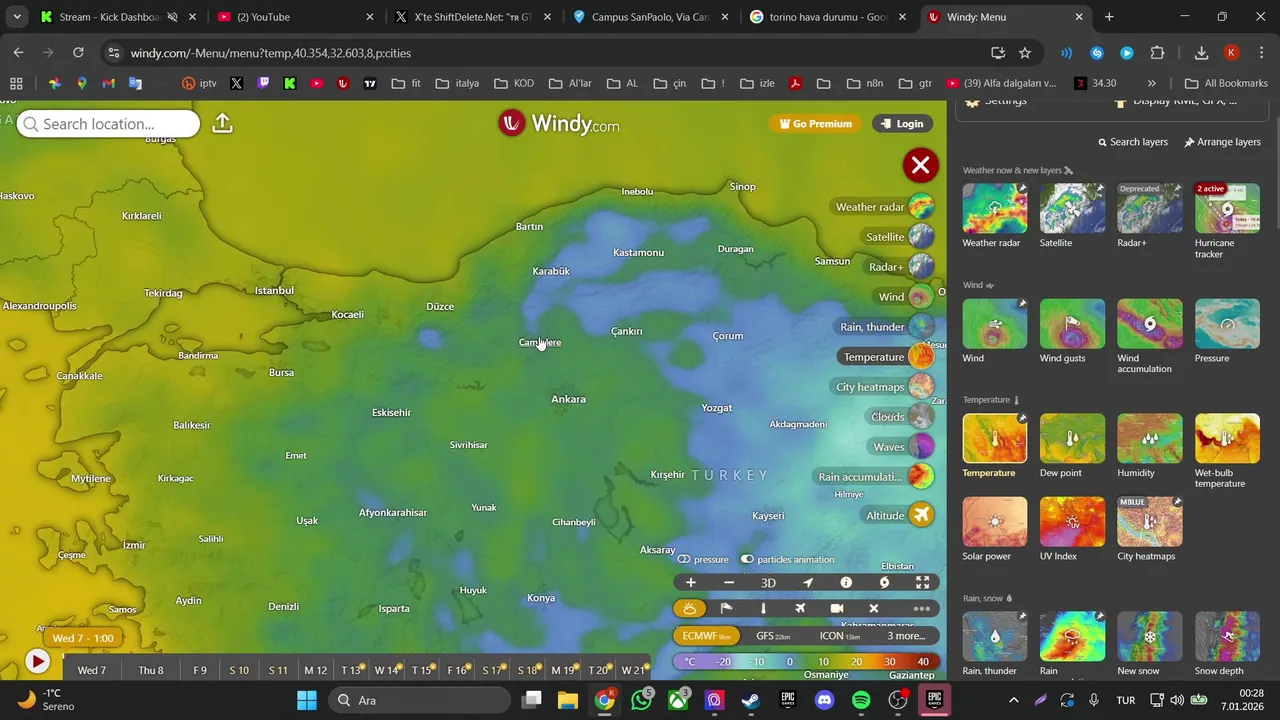Select the Weather radar layer icon in map list

[x=921, y=207]
